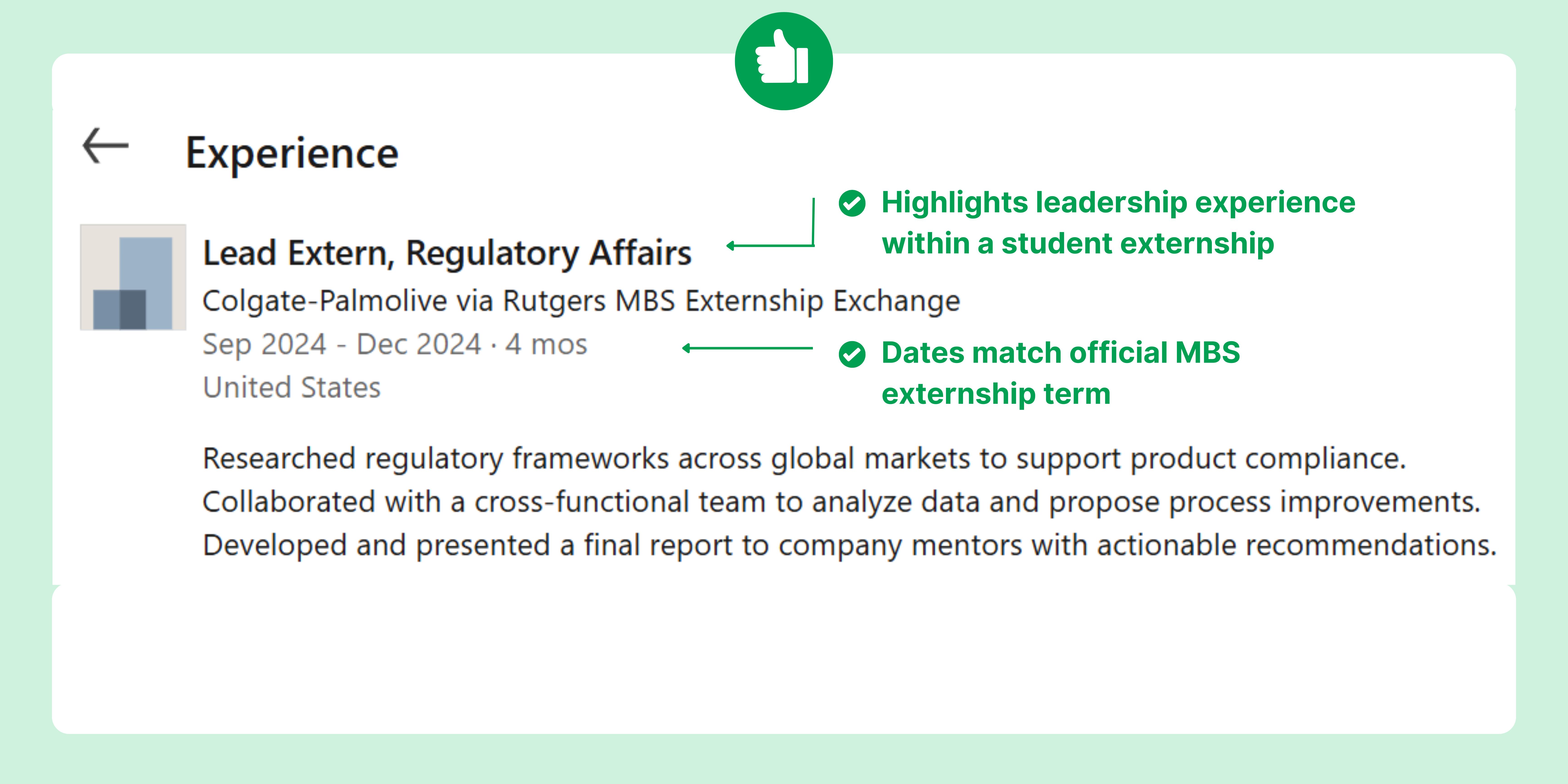Click the Developed and presented a final report sentence
The height and width of the screenshot is (784, 1568).
point(849,545)
